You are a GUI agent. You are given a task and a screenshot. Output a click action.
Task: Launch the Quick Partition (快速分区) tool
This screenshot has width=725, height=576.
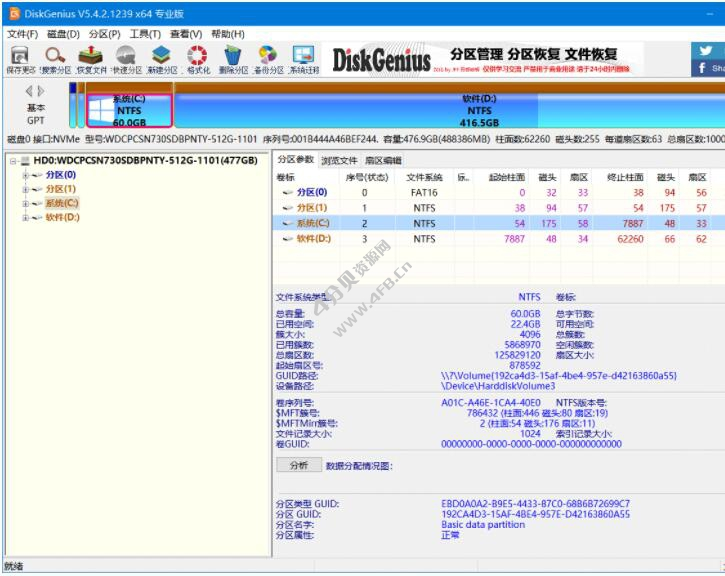tap(127, 58)
